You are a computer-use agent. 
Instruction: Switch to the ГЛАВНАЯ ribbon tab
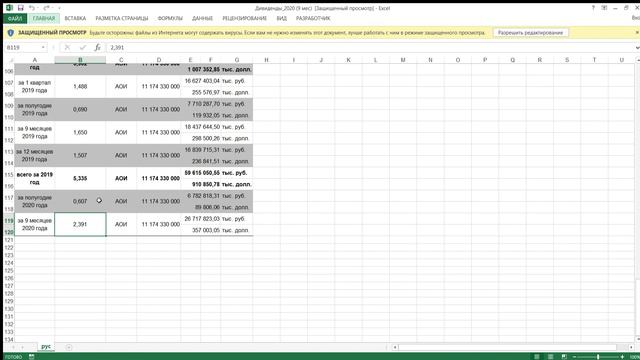tap(44, 18)
